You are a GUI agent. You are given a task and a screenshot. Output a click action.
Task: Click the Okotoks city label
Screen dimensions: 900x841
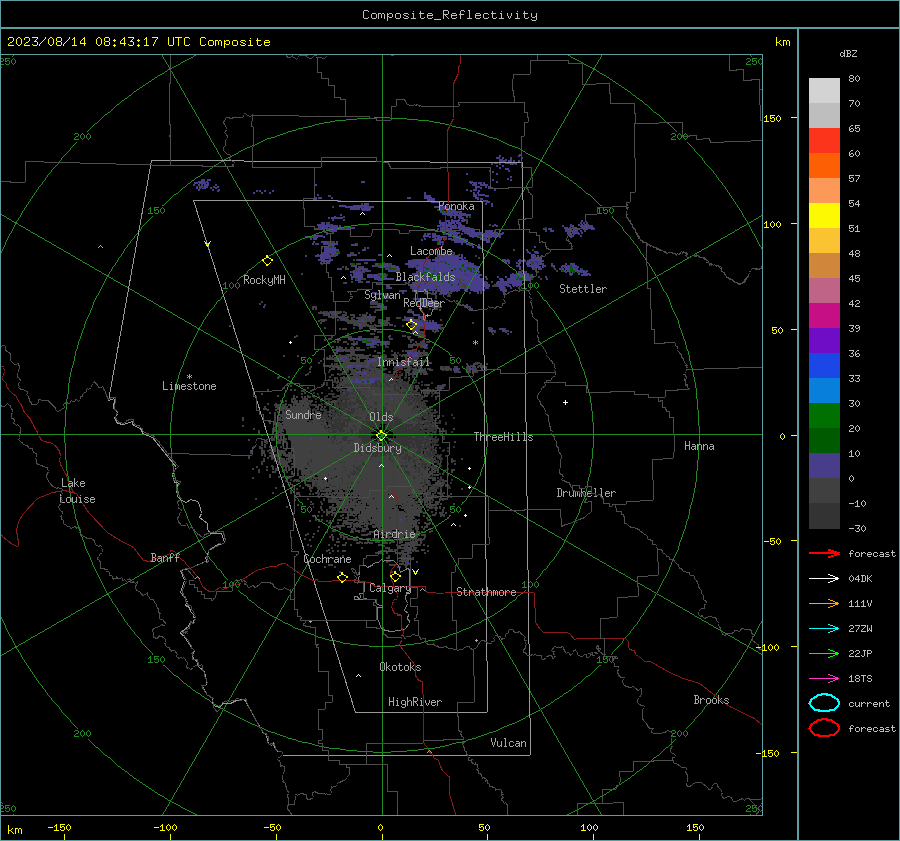400,667
